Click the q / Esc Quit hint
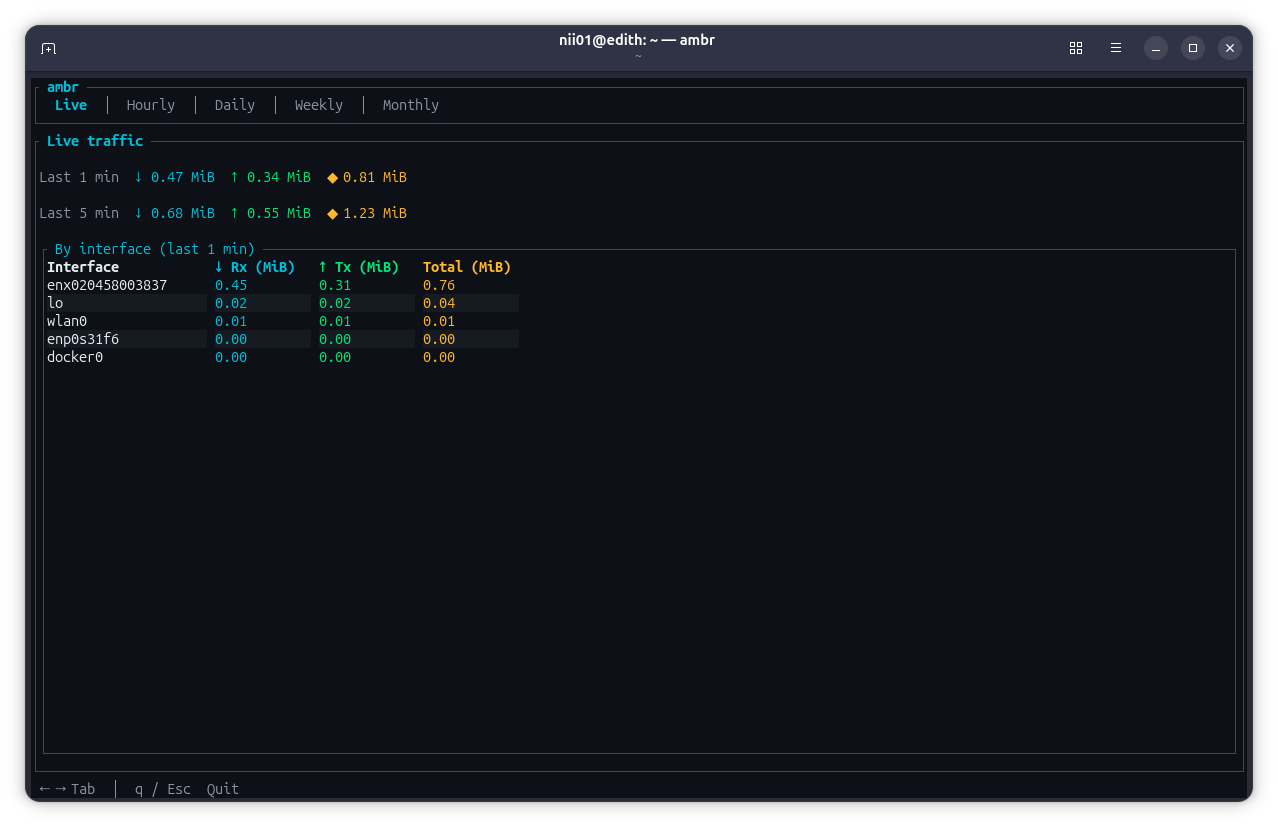 tap(187, 789)
